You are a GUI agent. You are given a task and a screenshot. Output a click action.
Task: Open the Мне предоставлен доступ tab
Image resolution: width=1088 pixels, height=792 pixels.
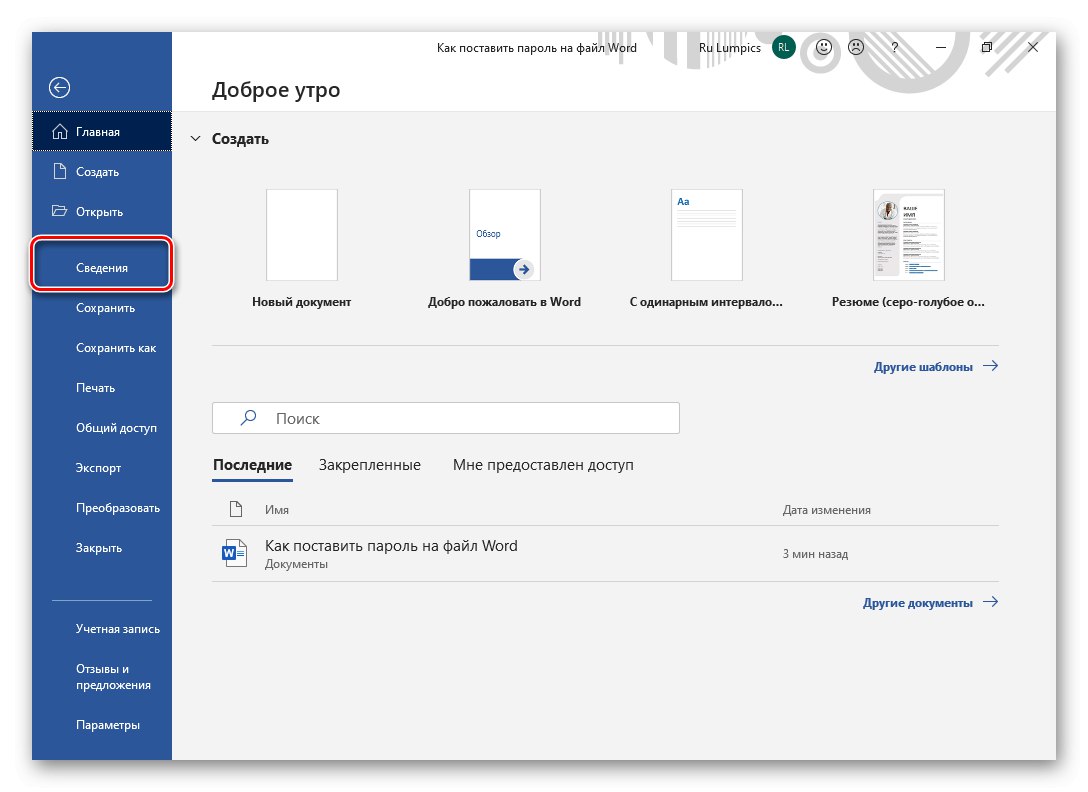543,464
